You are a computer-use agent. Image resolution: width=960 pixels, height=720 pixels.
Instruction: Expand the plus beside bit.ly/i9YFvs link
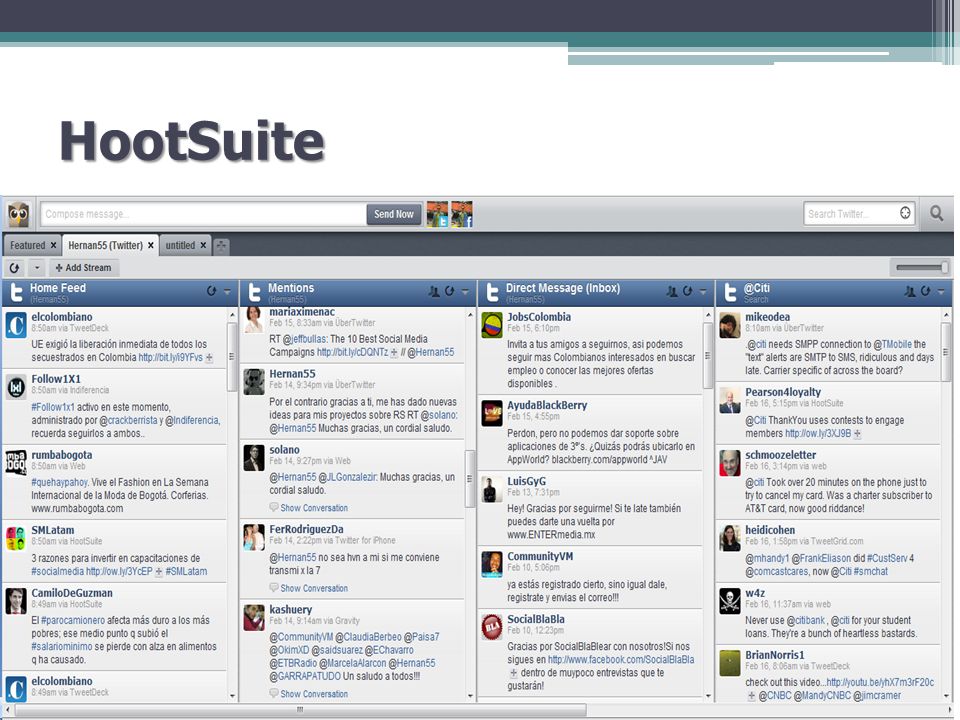click(x=209, y=358)
